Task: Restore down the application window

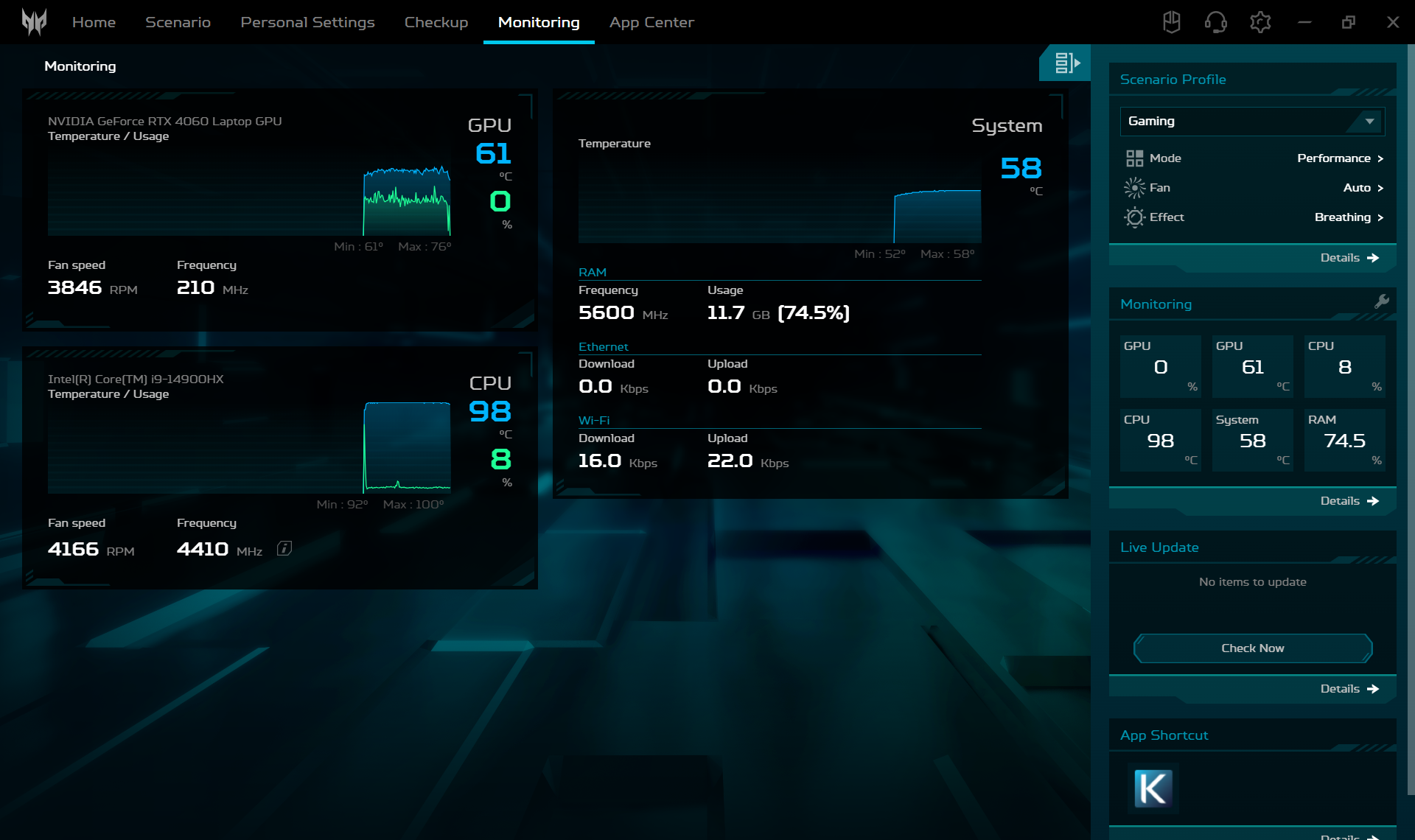Action: (1349, 22)
